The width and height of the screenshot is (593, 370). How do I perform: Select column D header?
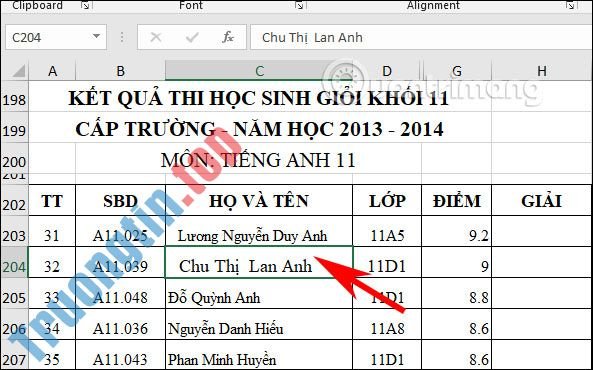point(387,71)
